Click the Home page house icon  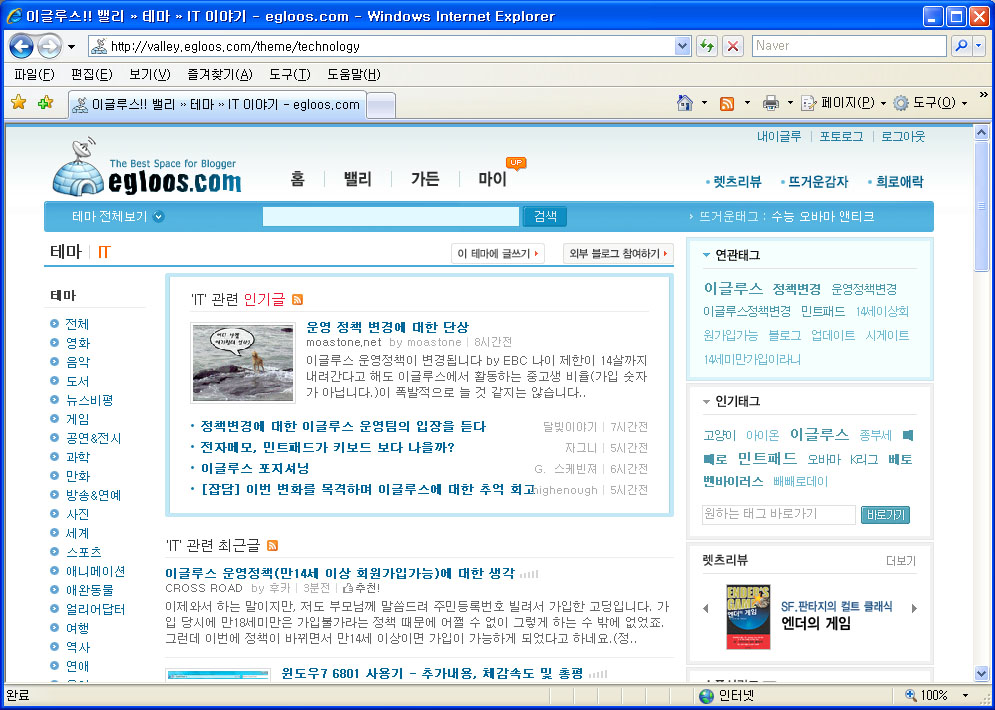pos(685,103)
